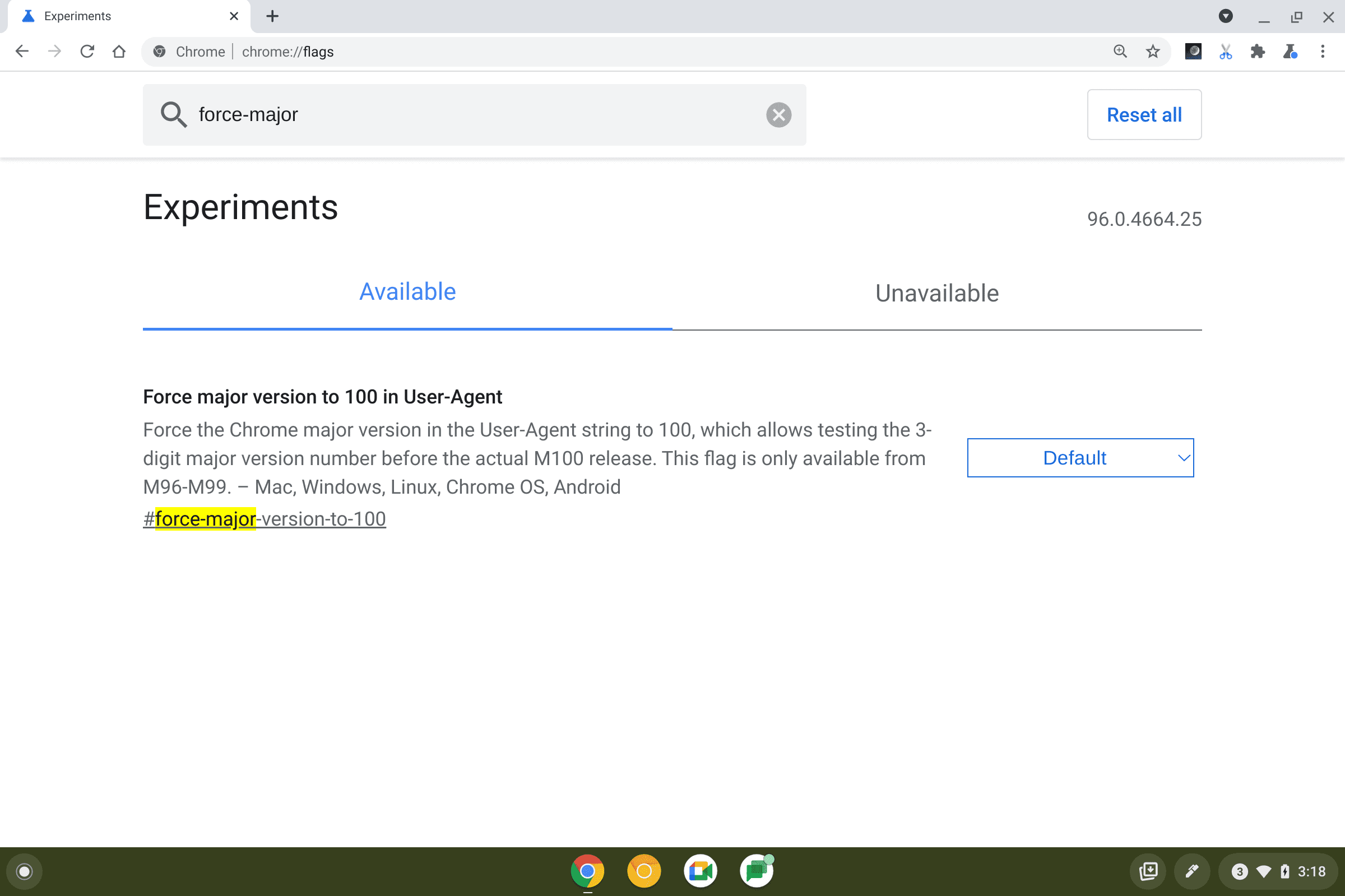This screenshot has width=1345, height=896.
Task: Select the Available tab
Action: 407,292
